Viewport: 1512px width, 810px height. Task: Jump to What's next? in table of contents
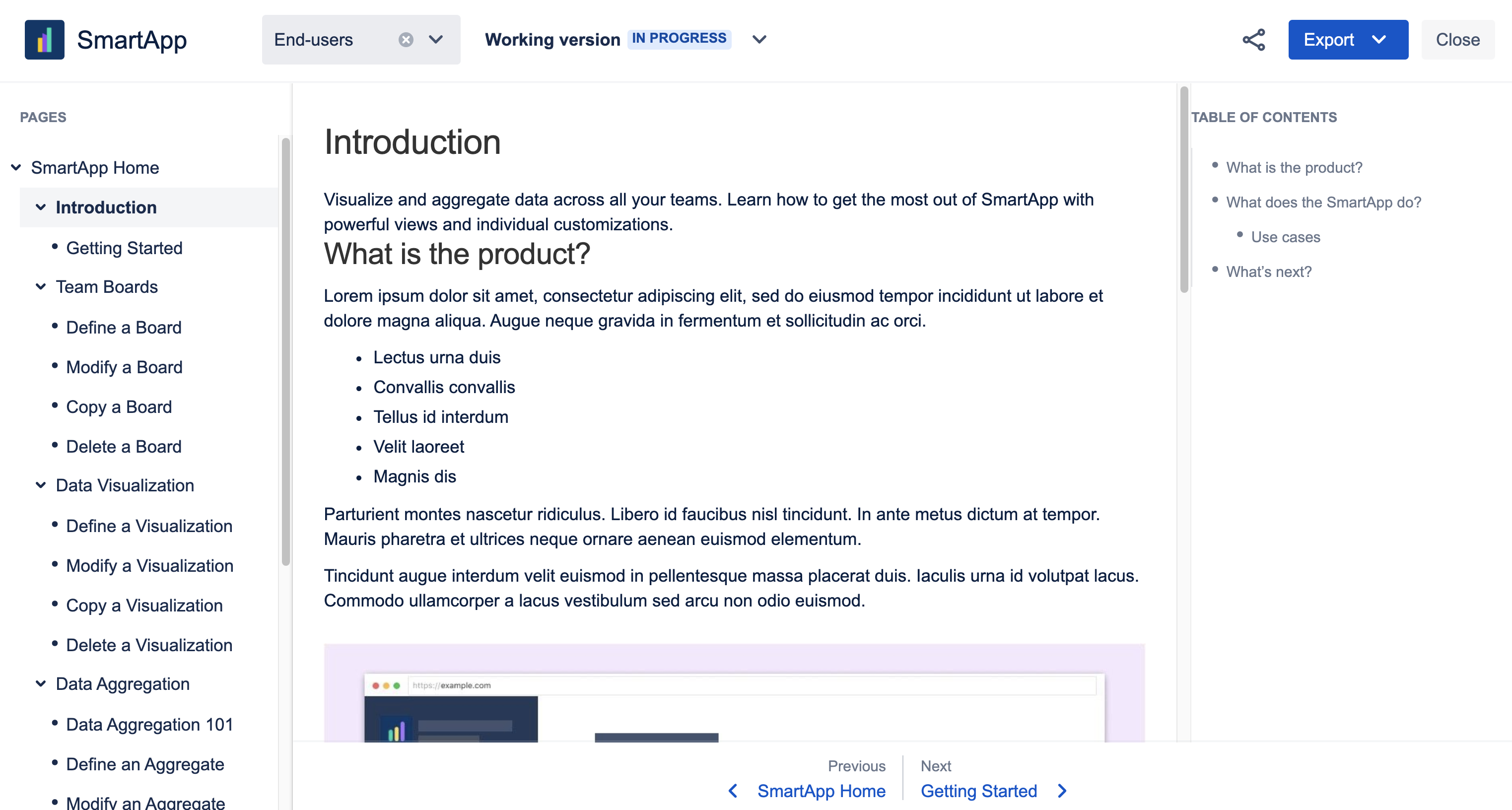click(1268, 271)
